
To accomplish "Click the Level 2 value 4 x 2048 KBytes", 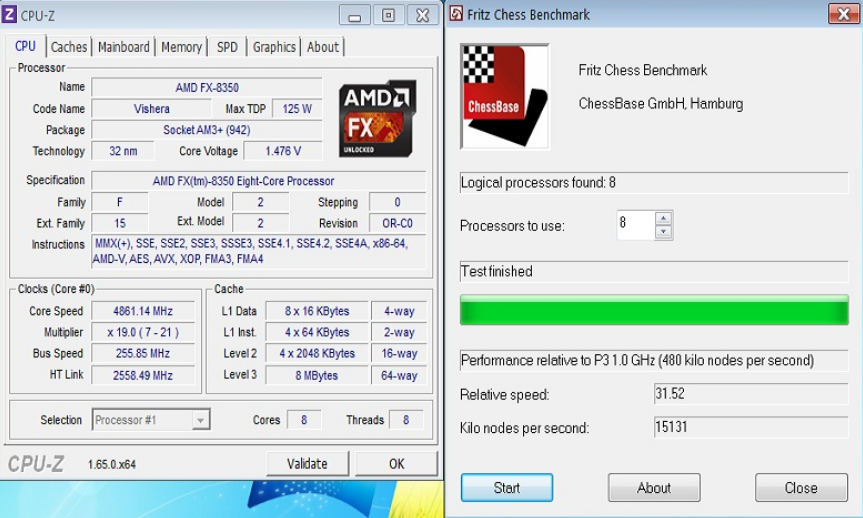I will [317, 353].
